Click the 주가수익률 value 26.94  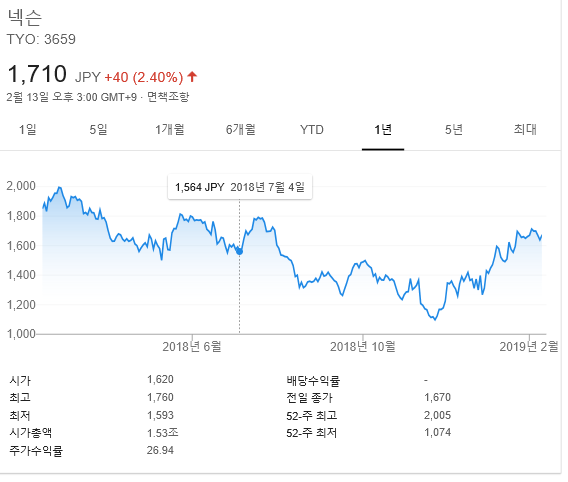point(160,450)
